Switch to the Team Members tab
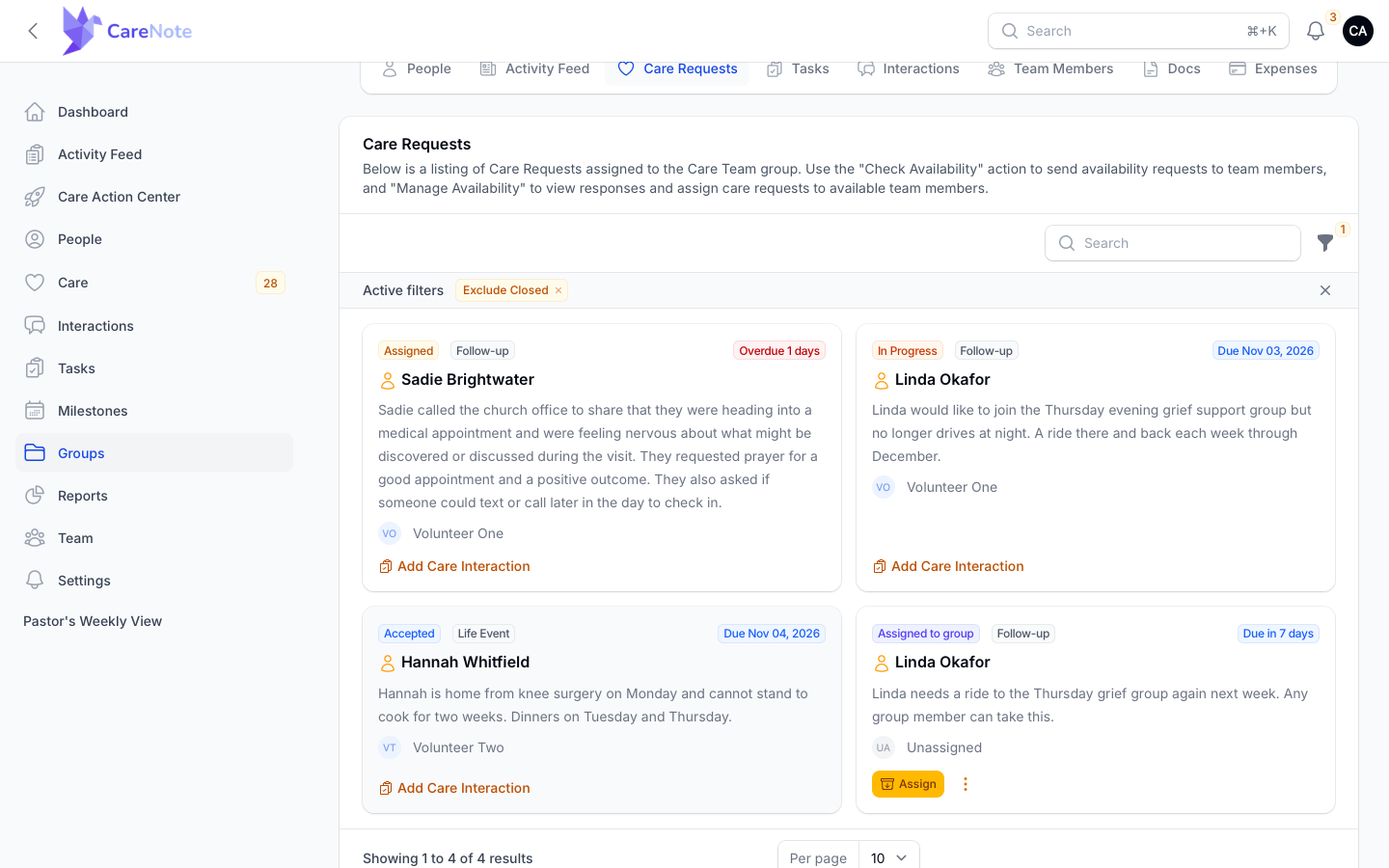1389x868 pixels. [1050, 68]
